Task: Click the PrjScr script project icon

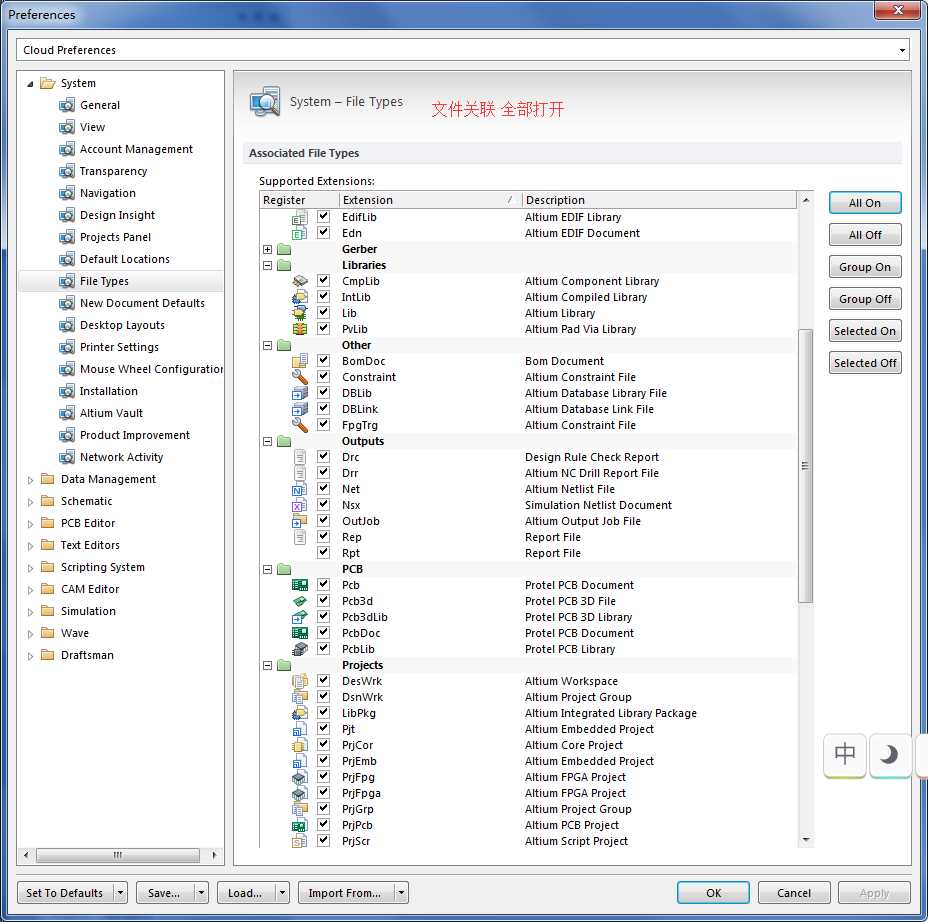Action: click(300, 841)
